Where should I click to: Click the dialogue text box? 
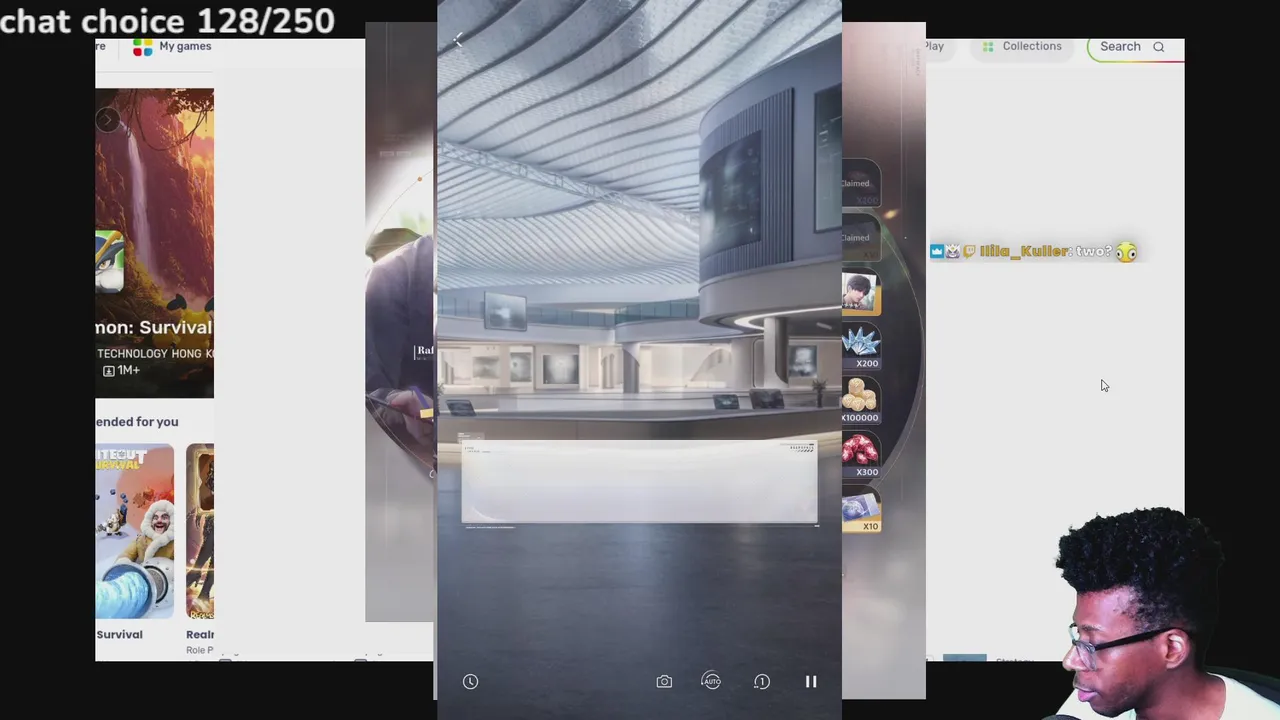[639, 482]
